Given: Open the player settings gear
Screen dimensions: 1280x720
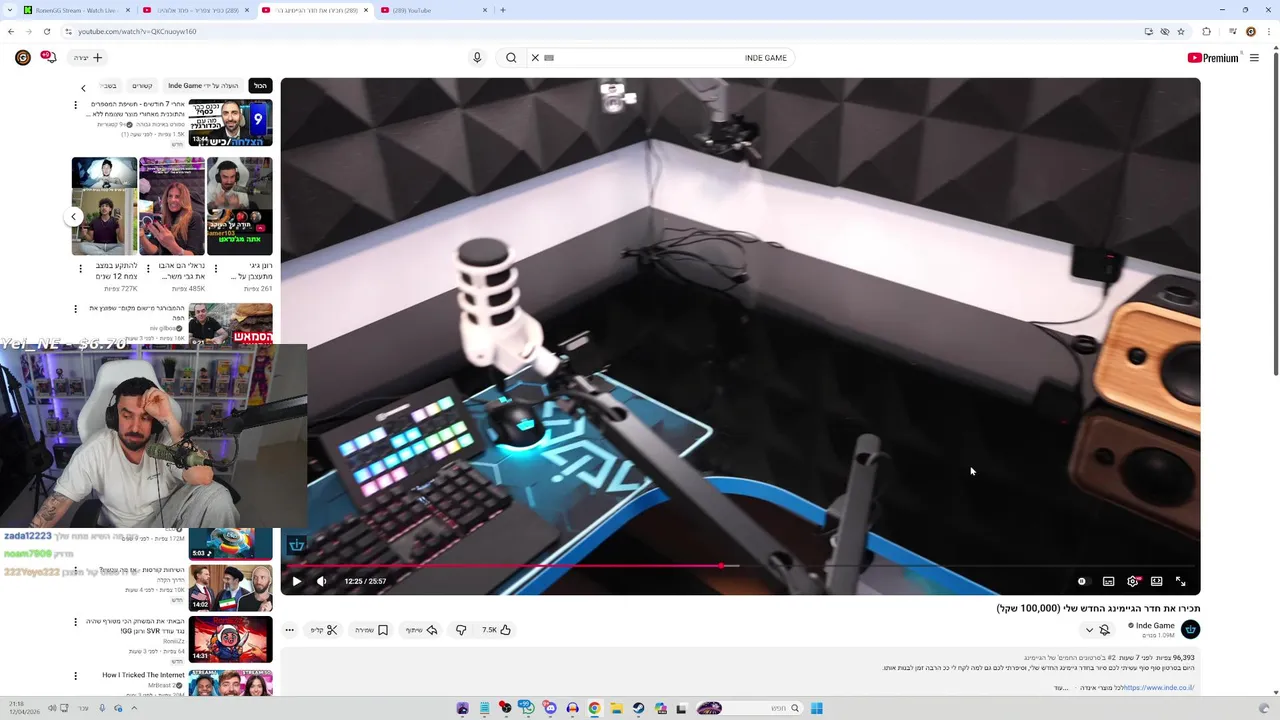Looking at the screenshot, I should [x=1132, y=581].
